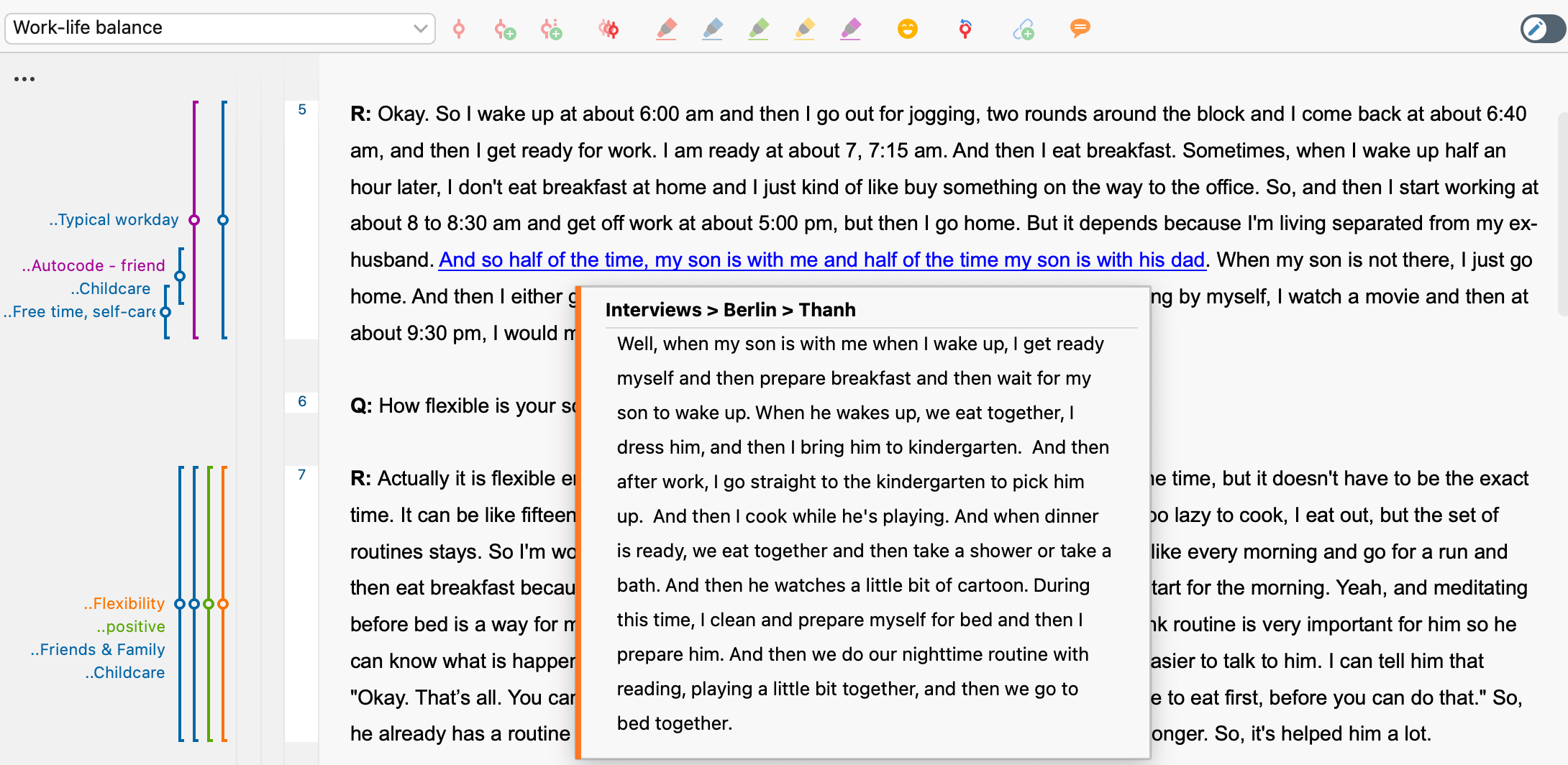Select the Flexibility code label

coord(124,603)
